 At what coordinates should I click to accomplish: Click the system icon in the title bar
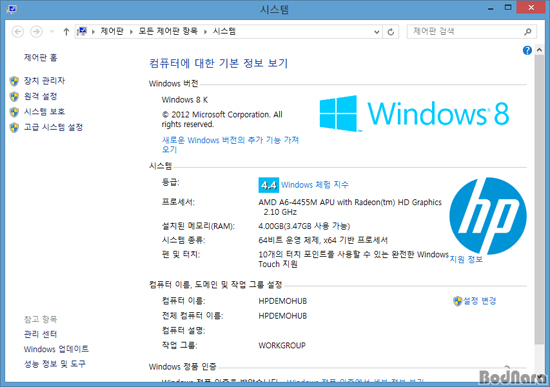pyautogui.click(x=12, y=9)
